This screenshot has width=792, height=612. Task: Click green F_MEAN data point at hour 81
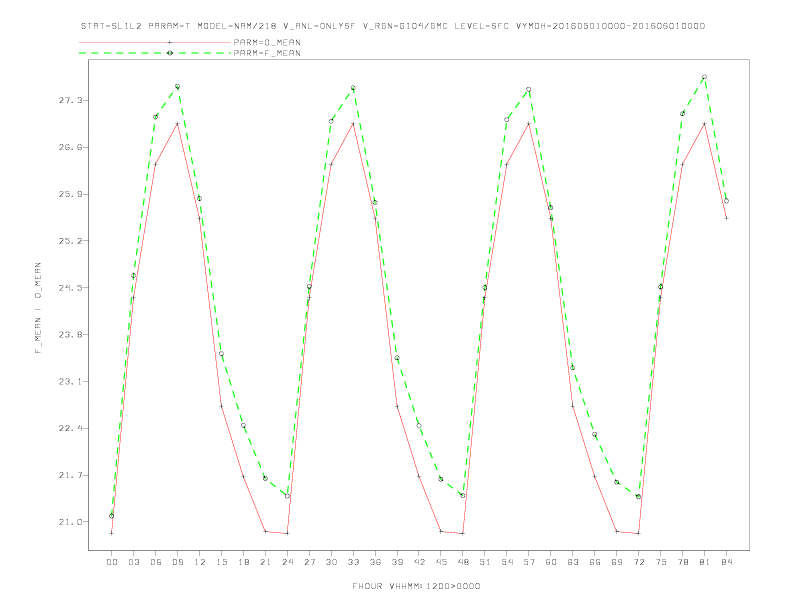point(705,77)
